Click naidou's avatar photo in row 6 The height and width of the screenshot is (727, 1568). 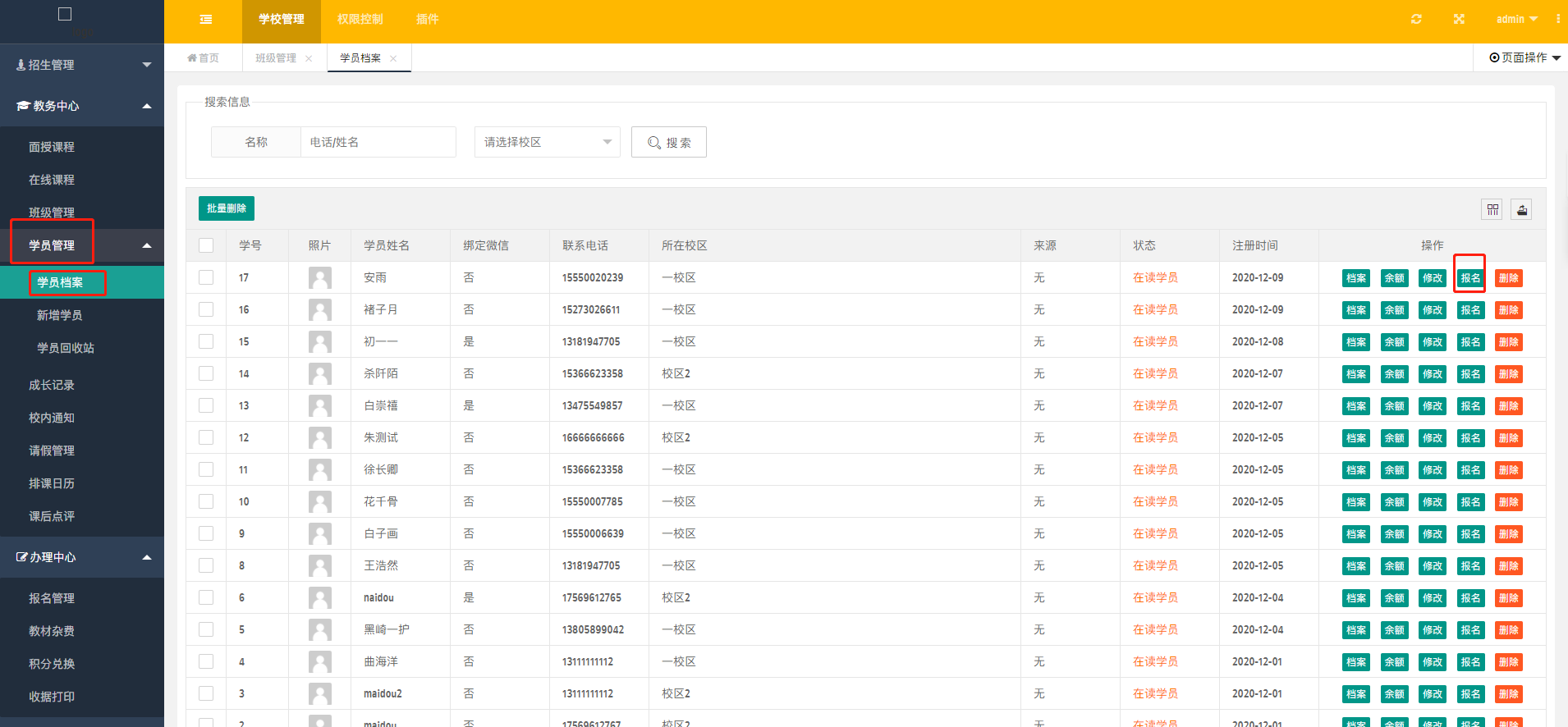[x=320, y=598]
